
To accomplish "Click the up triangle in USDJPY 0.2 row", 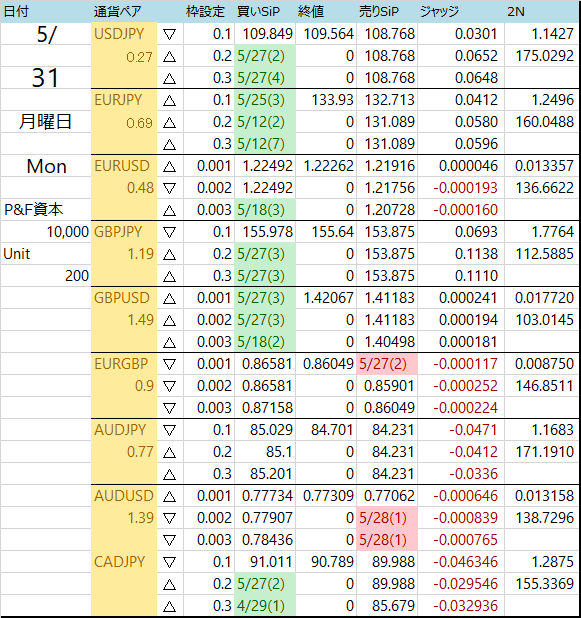I will click(x=169, y=56).
